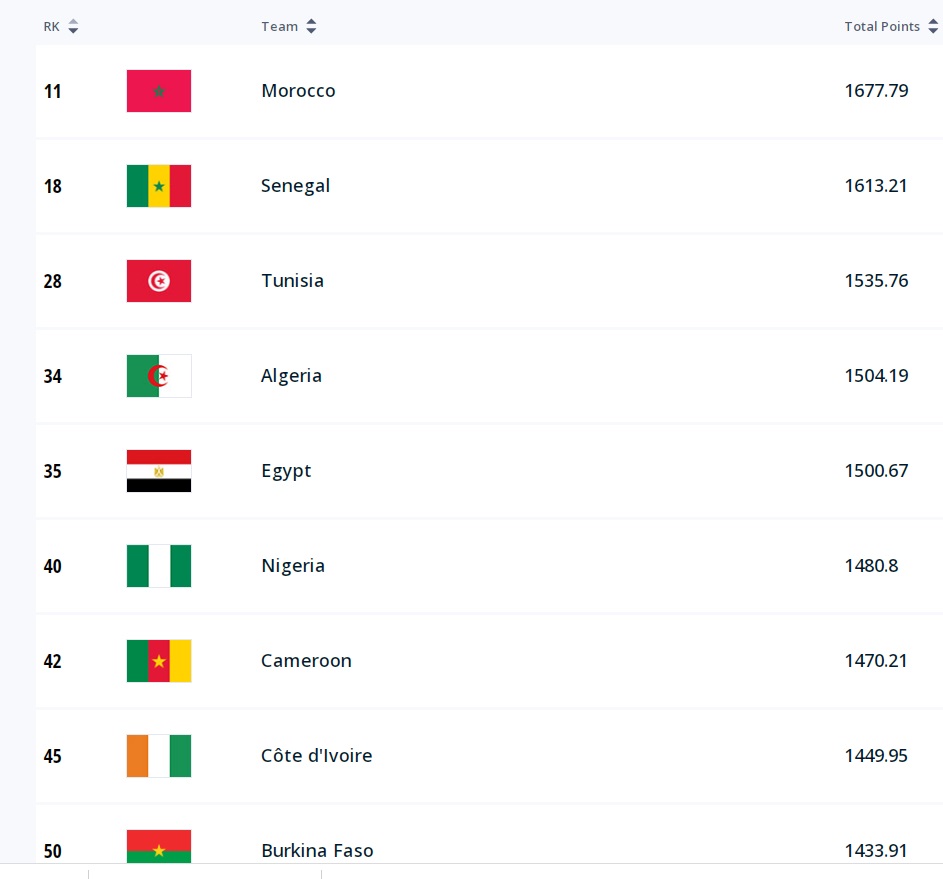Screen dimensions: 943x879
Task: Click the Côte d'Ivoire flag icon
Action: 159,756
